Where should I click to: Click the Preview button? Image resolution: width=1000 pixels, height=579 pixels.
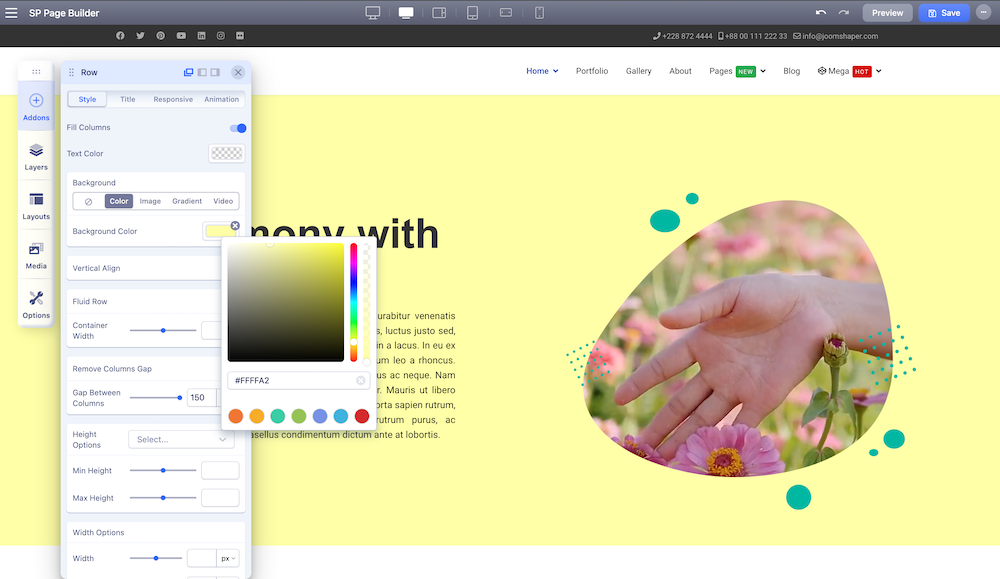tap(887, 13)
